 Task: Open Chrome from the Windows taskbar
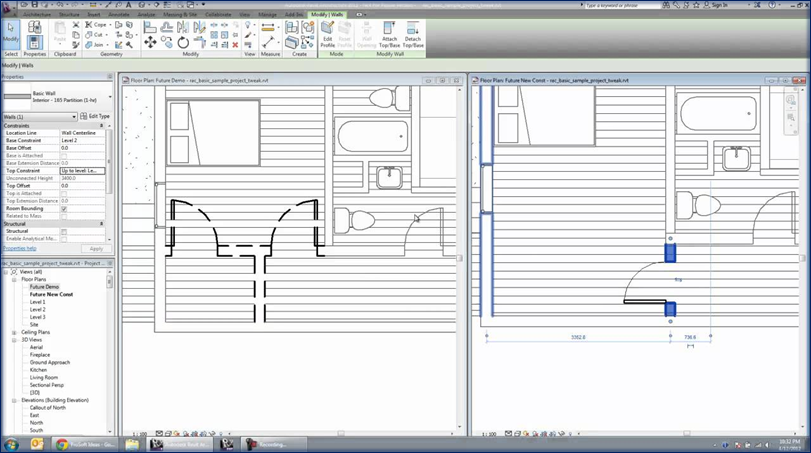pyautogui.click(x=62, y=444)
